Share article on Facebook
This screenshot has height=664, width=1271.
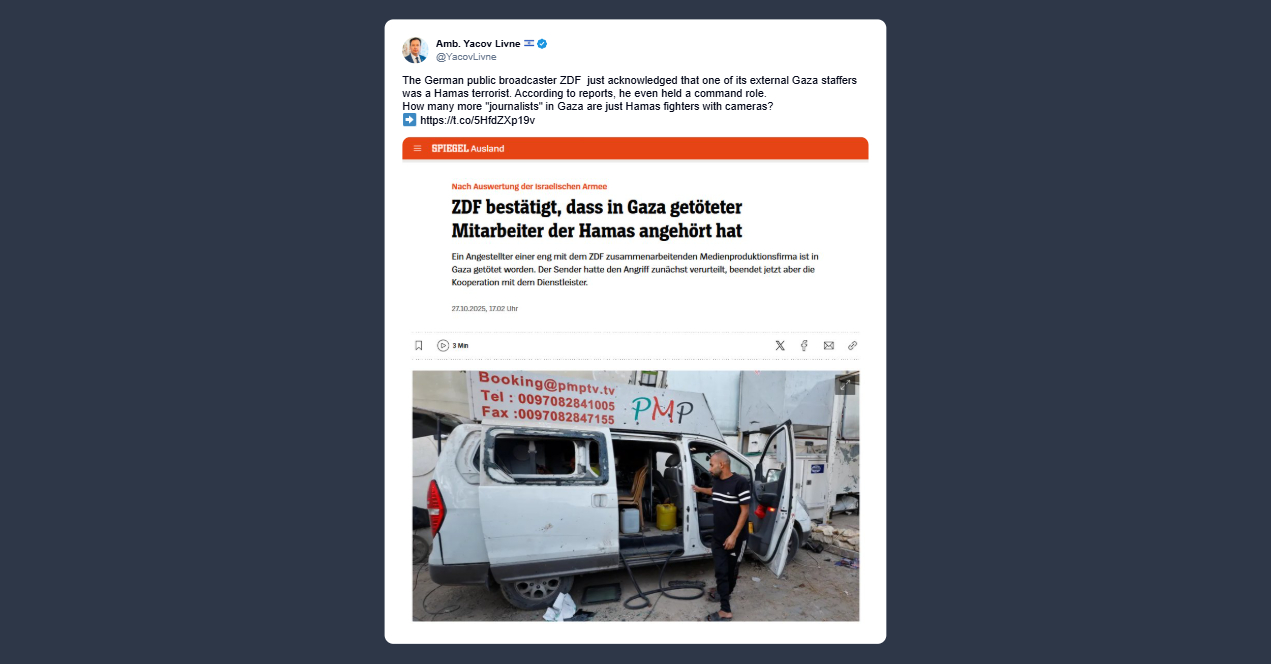tap(804, 345)
